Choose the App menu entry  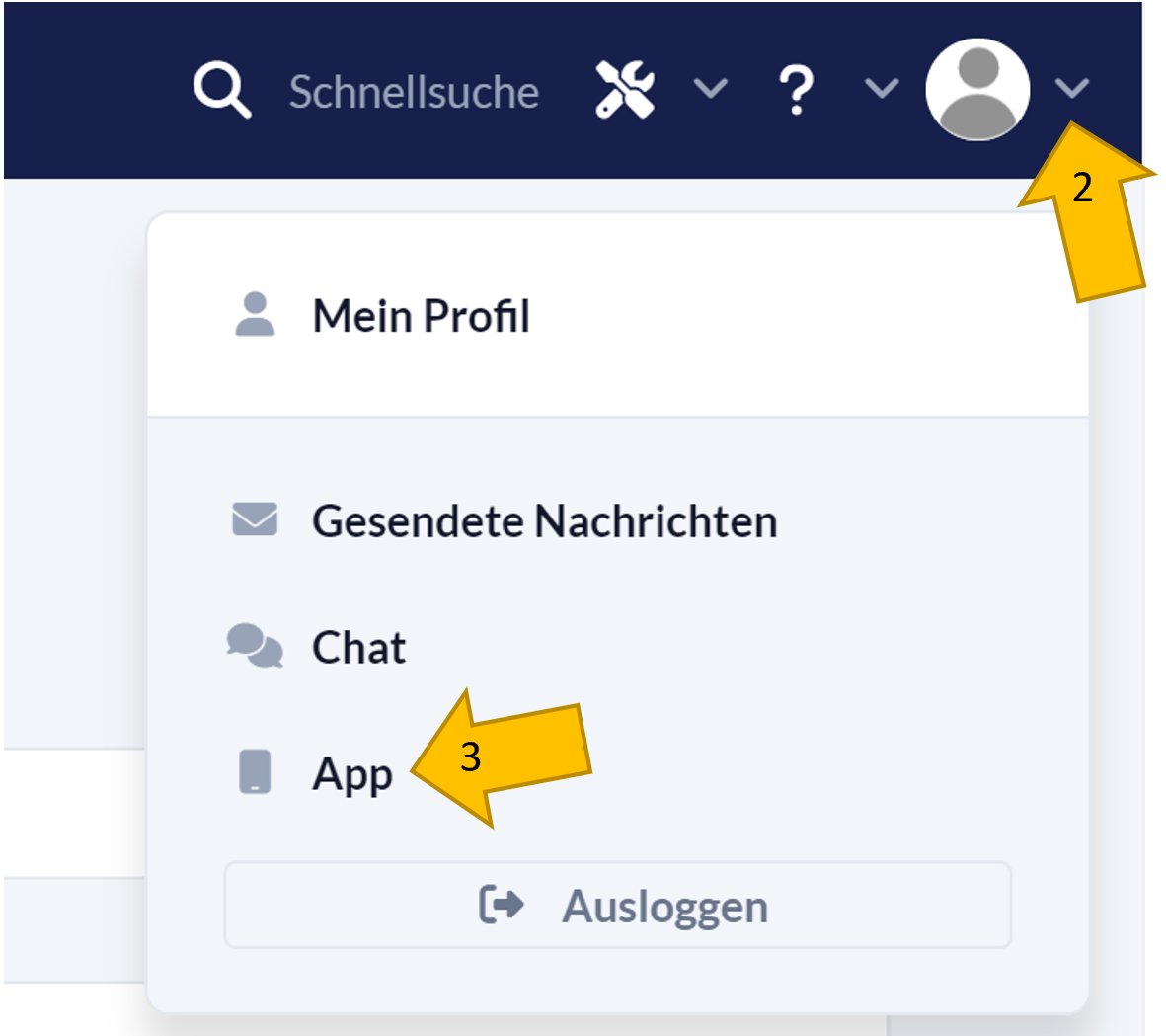(x=351, y=774)
